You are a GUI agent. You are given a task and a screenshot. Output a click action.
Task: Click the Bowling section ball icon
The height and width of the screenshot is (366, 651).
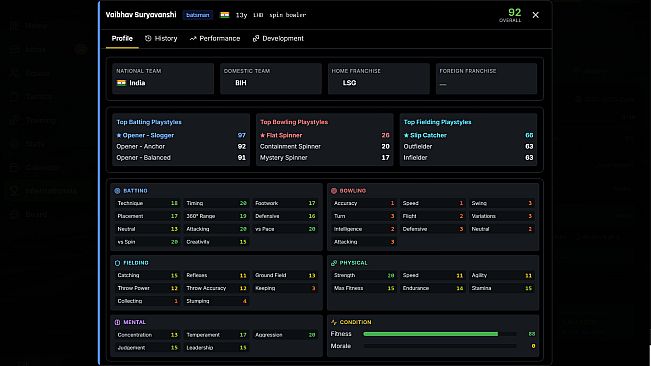334,191
